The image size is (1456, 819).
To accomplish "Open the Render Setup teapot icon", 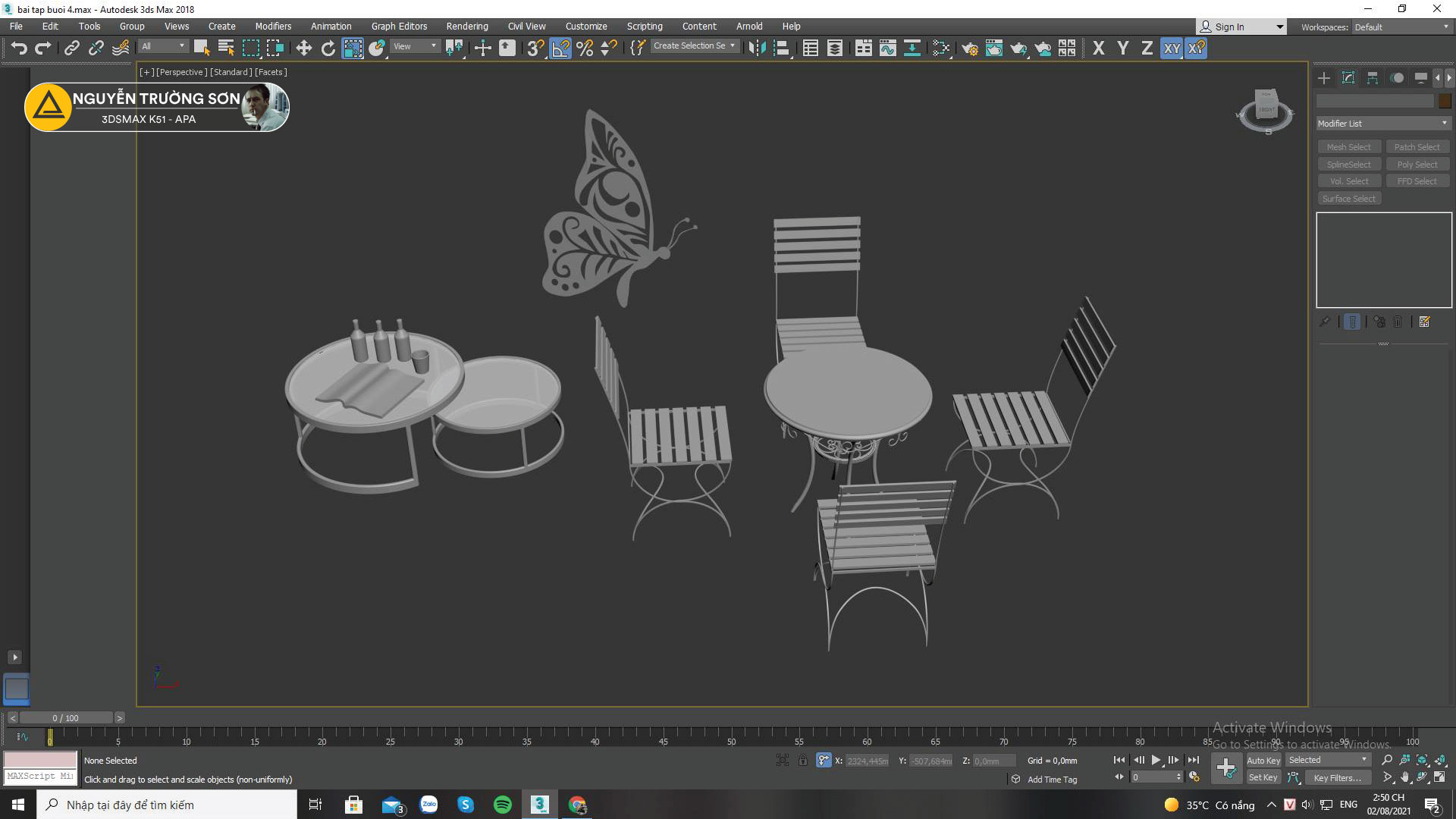I will (969, 49).
